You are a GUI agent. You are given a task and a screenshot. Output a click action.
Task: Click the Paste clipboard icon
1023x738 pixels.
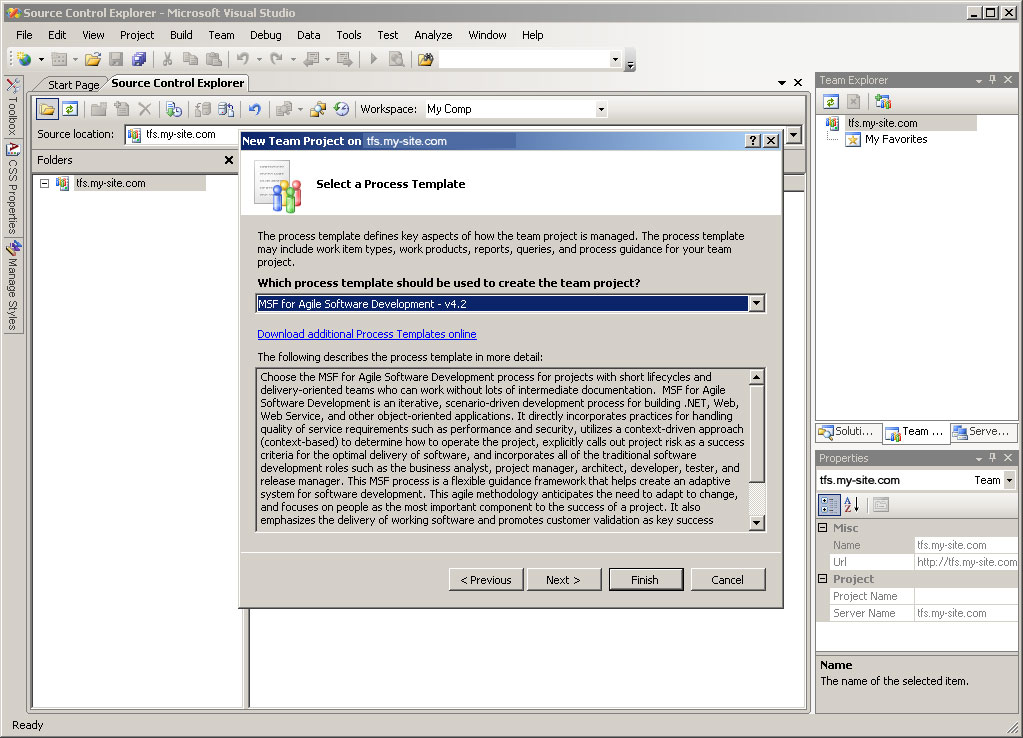(x=213, y=59)
